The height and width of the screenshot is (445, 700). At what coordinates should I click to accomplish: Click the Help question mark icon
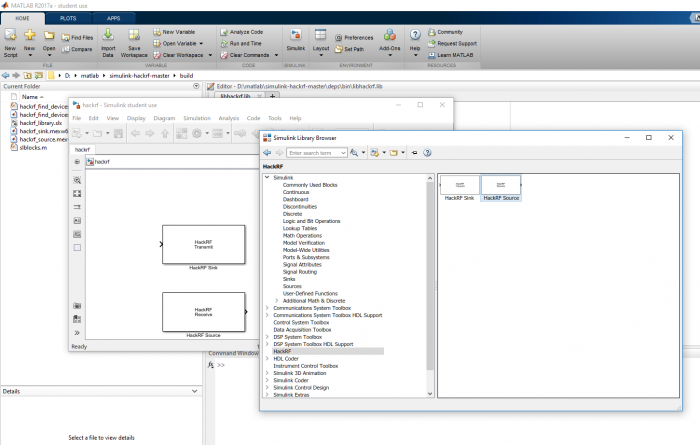point(415,35)
